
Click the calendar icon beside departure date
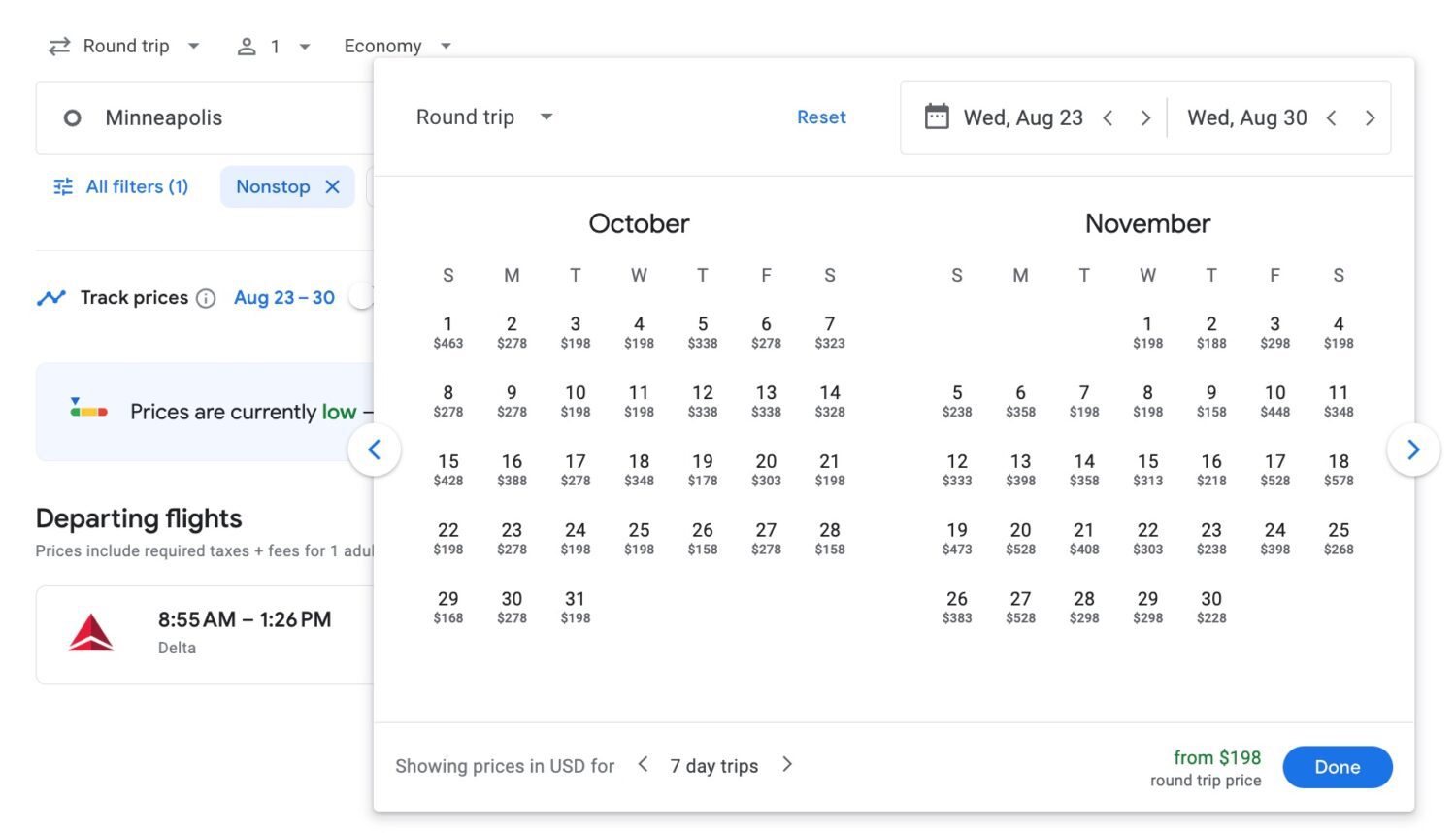[936, 117]
